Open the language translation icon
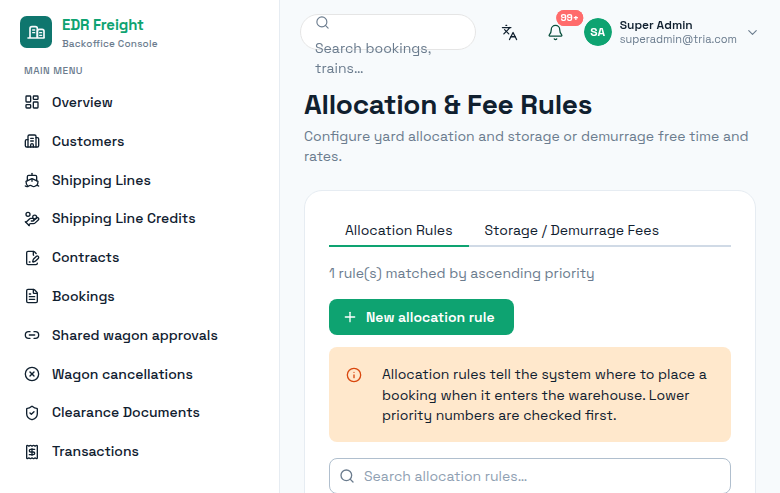This screenshot has height=493, width=780. (x=509, y=32)
